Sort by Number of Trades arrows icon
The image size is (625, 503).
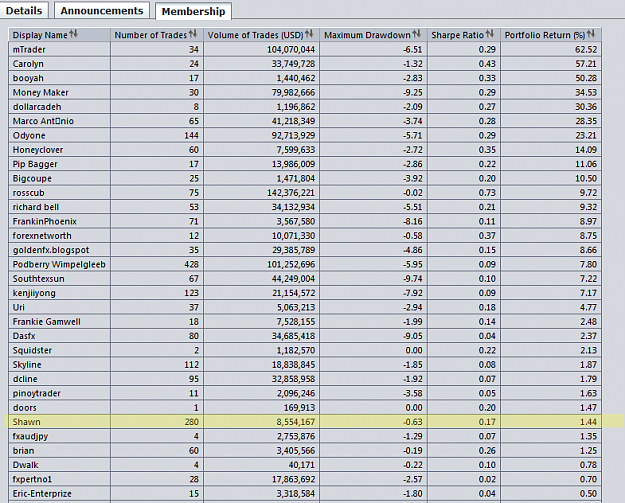(193, 34)
